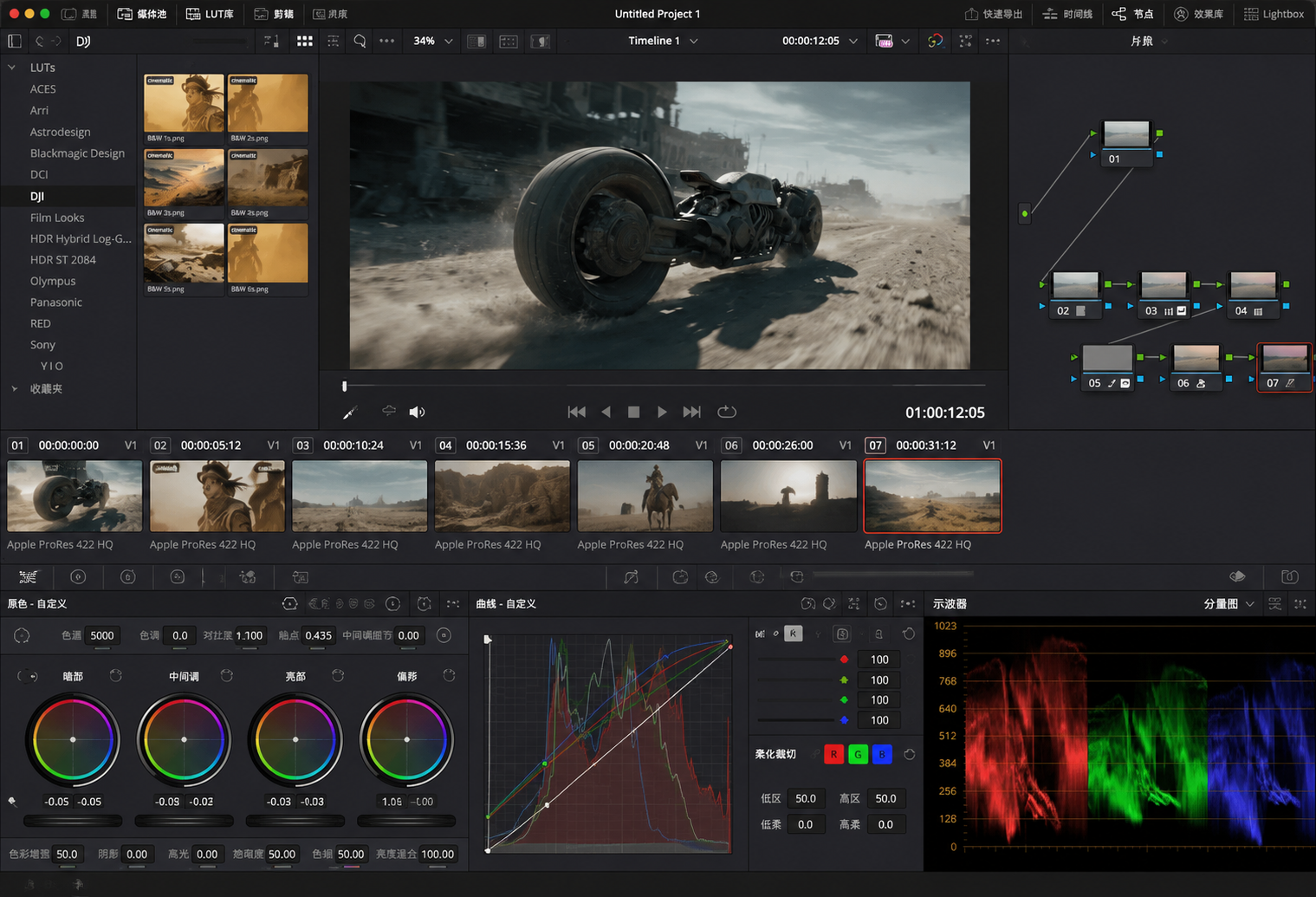The width and height of the screenshot is (1316, 897).
Task: Select the color picker eyedropper under viewer
Action: coord(350,413)
